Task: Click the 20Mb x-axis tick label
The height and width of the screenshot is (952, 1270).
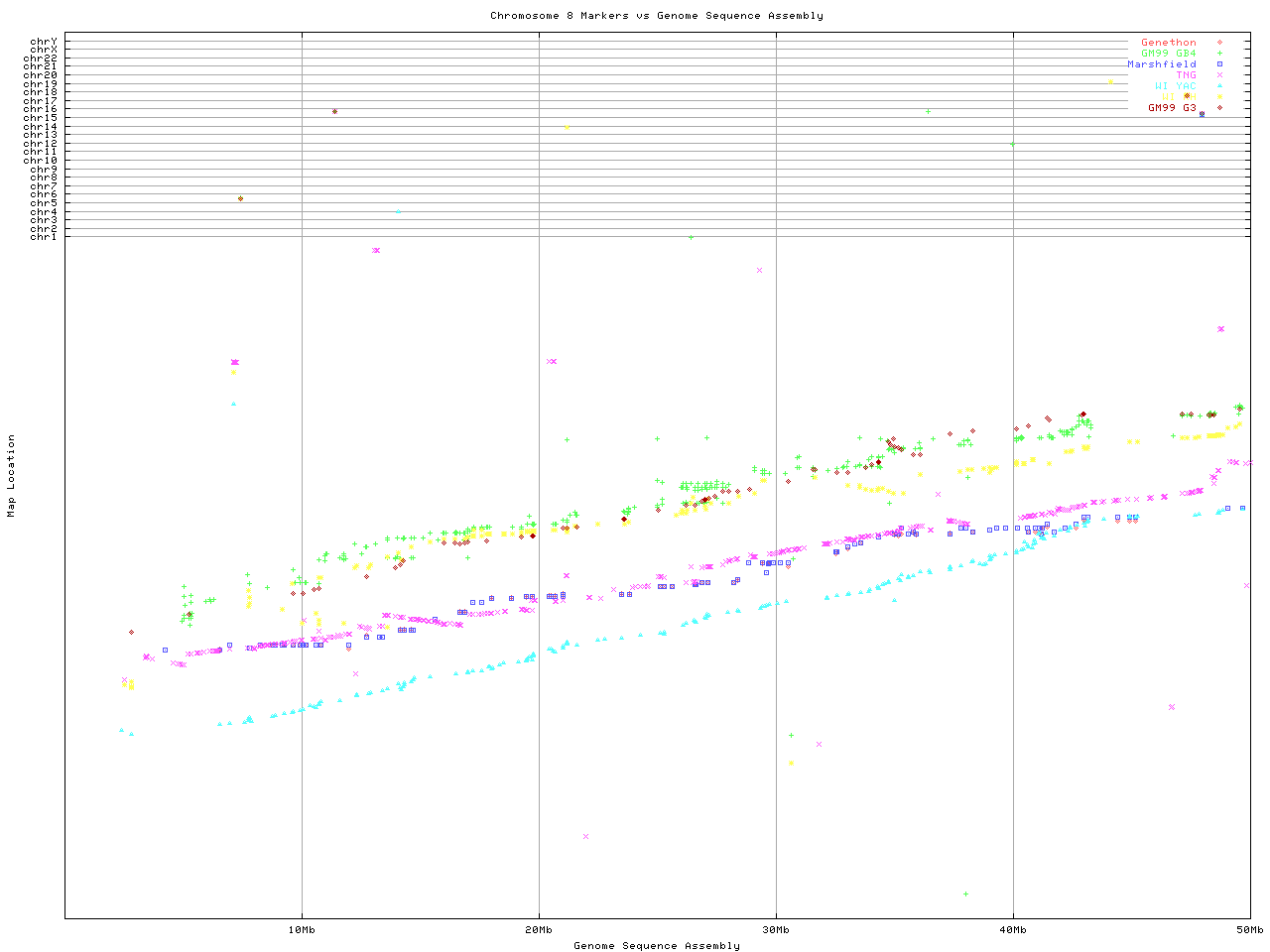Action: click(x=539, y=929)
